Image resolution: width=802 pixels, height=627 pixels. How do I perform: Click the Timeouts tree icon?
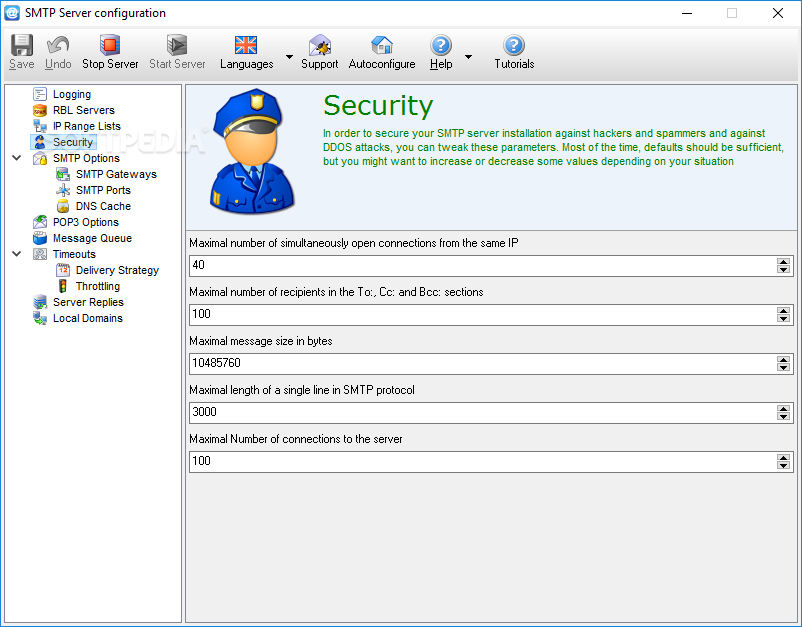pos(40,254)
